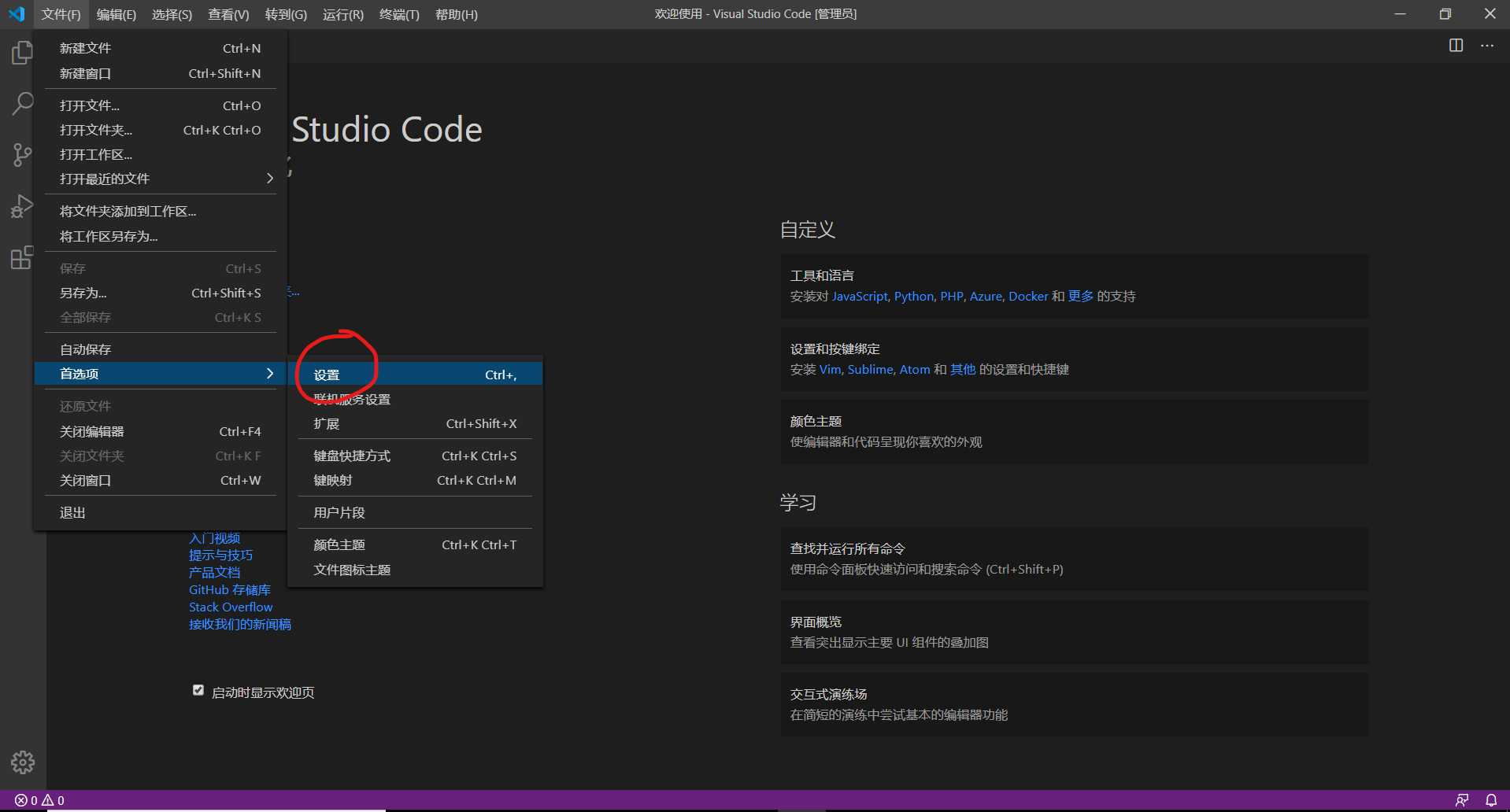The height and width of the screenshot is (812, 1510).
Task: Click the 更多 tools link
Action: [x=1081, y=297]
